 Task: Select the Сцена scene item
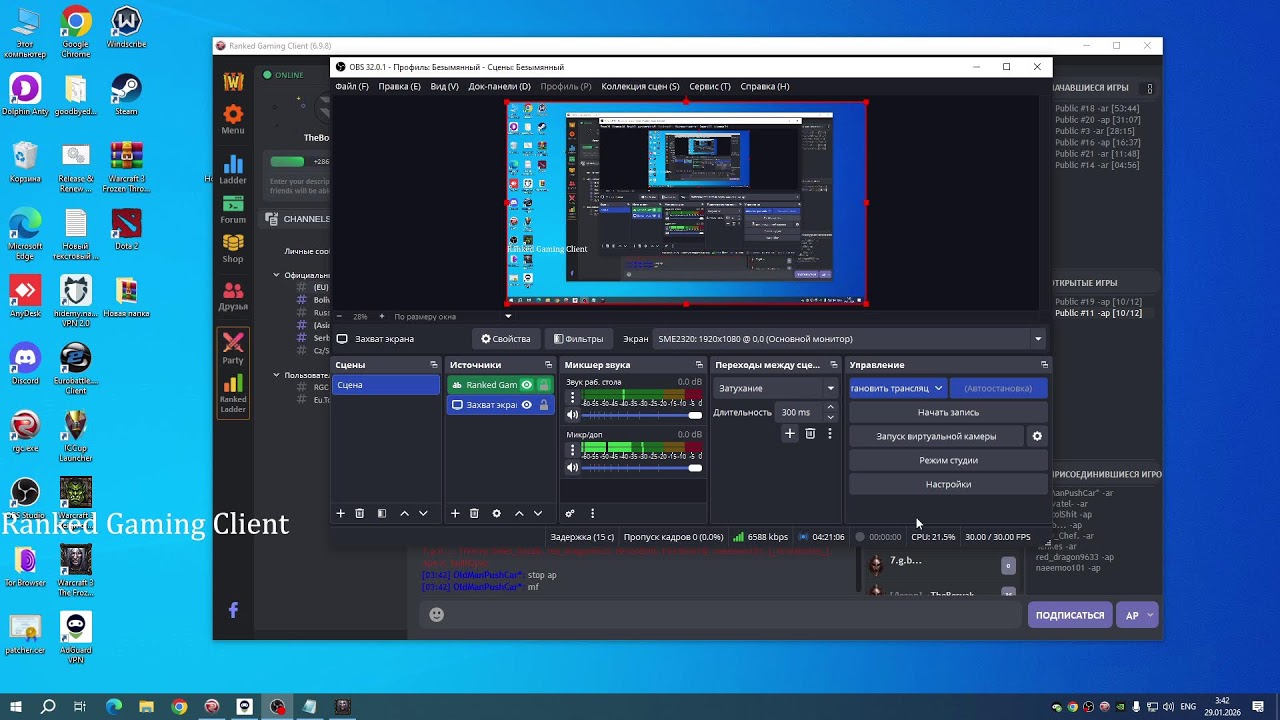(386, 385)
